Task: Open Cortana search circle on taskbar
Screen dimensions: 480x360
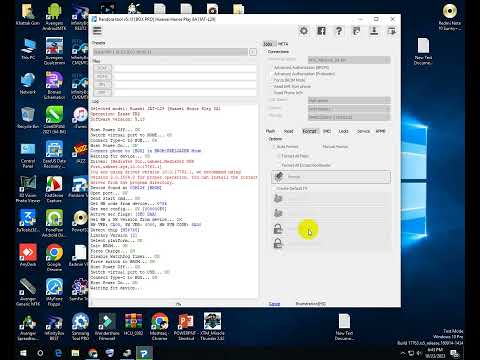Action: click(x=40, y=353)
